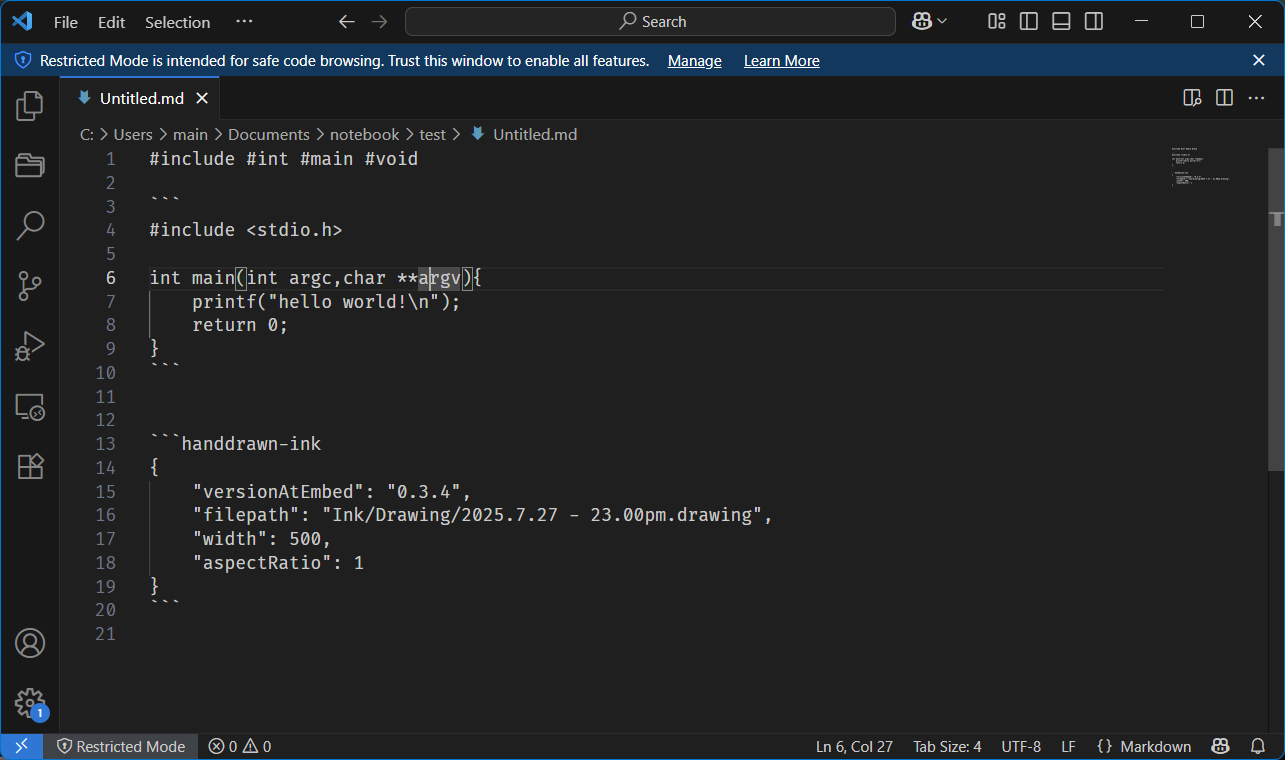This screenshot has height=760, width=1285.
Task: Split the editor to the right
Action: click(x=1224, y=97)
